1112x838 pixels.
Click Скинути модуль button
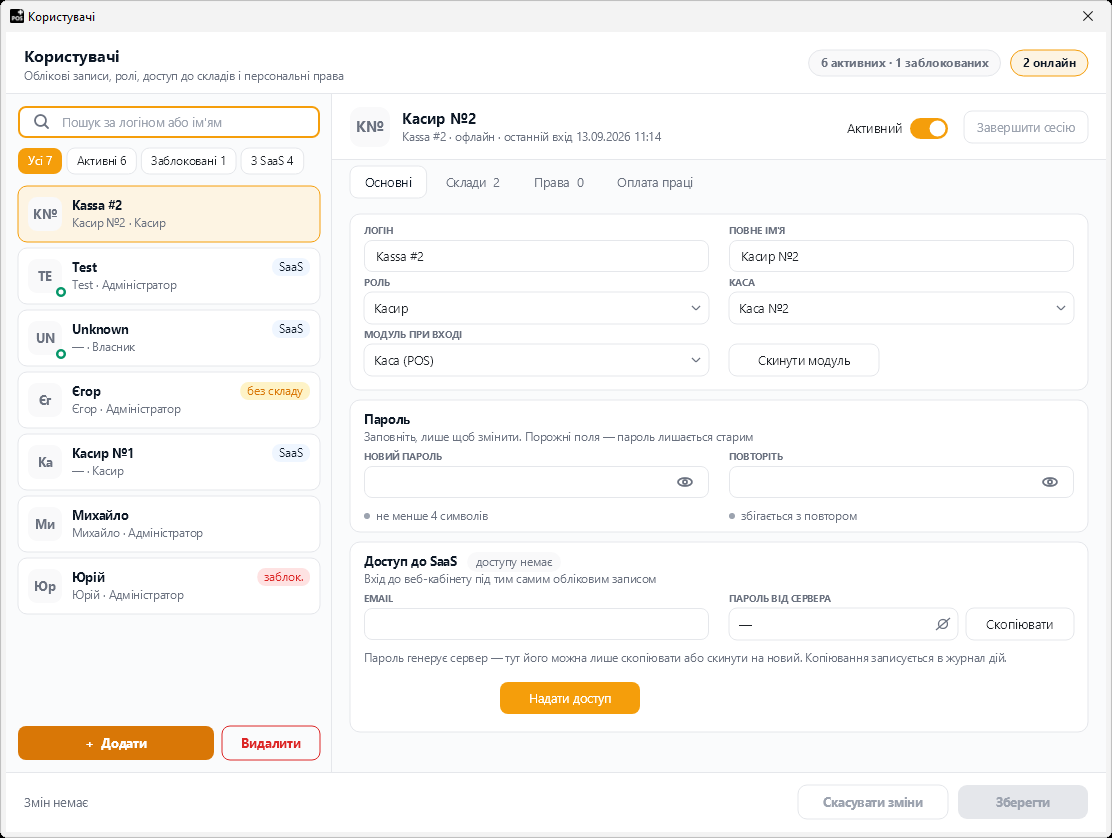point(804,360)
